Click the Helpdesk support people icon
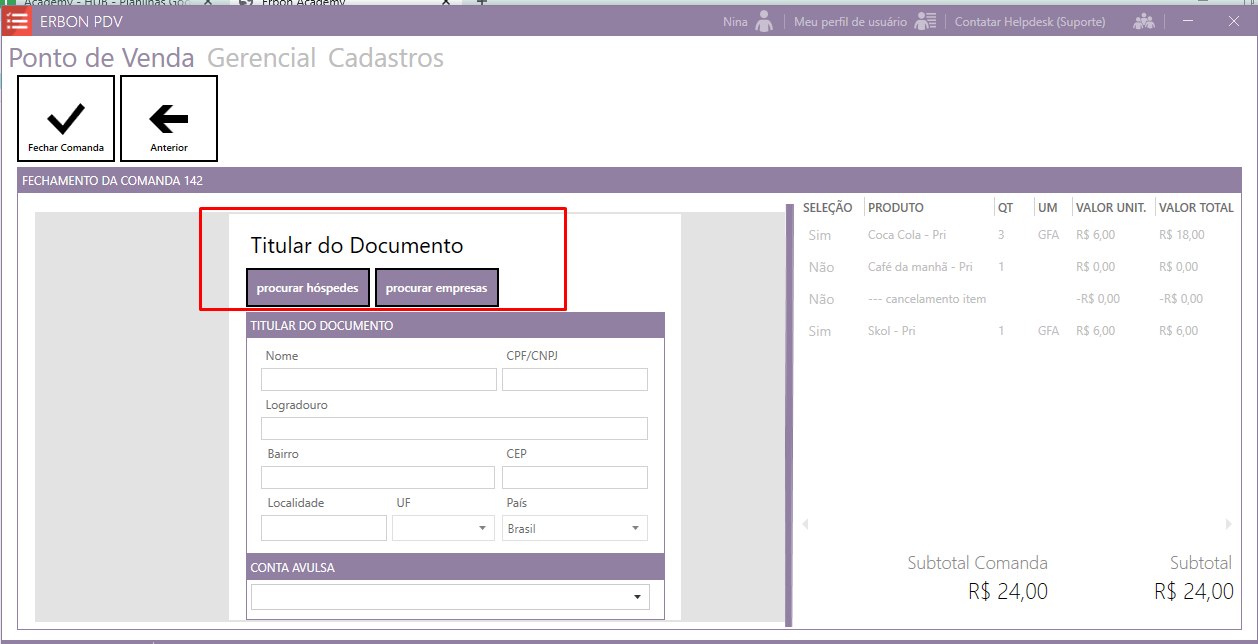1258x644 pixels. [1143, 21]
